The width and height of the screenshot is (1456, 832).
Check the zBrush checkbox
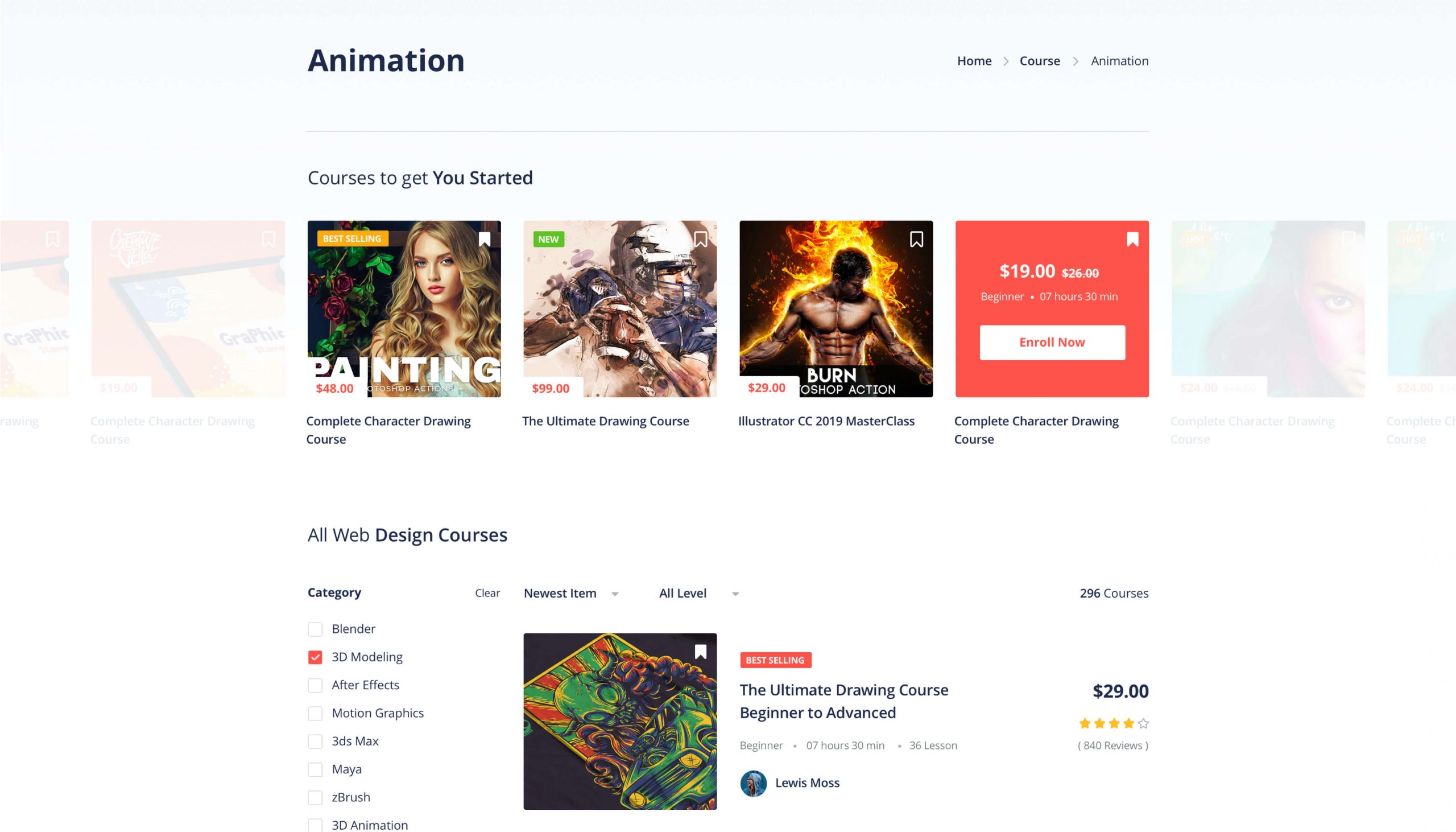315,797
